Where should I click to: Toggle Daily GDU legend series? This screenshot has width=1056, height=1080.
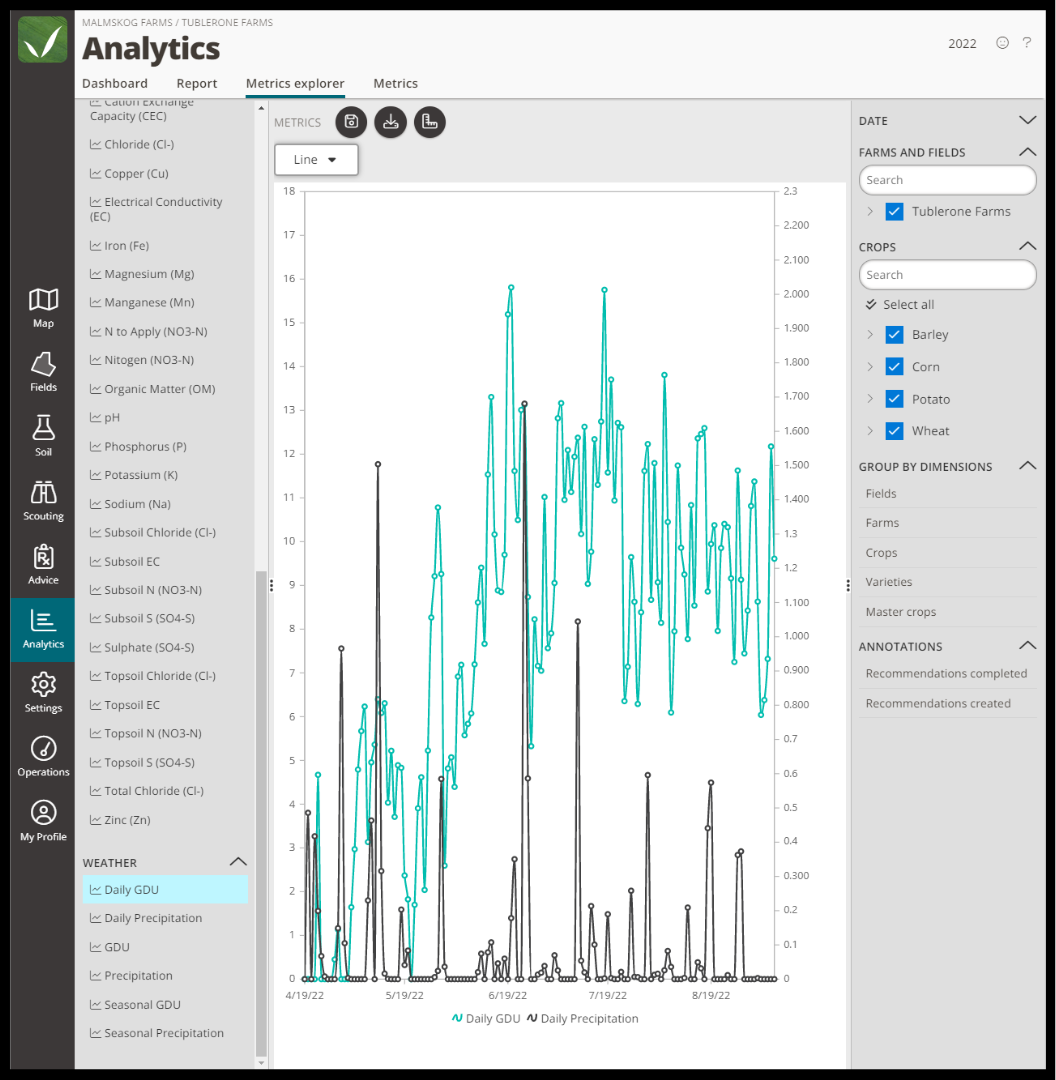[x=486, y=1019]
